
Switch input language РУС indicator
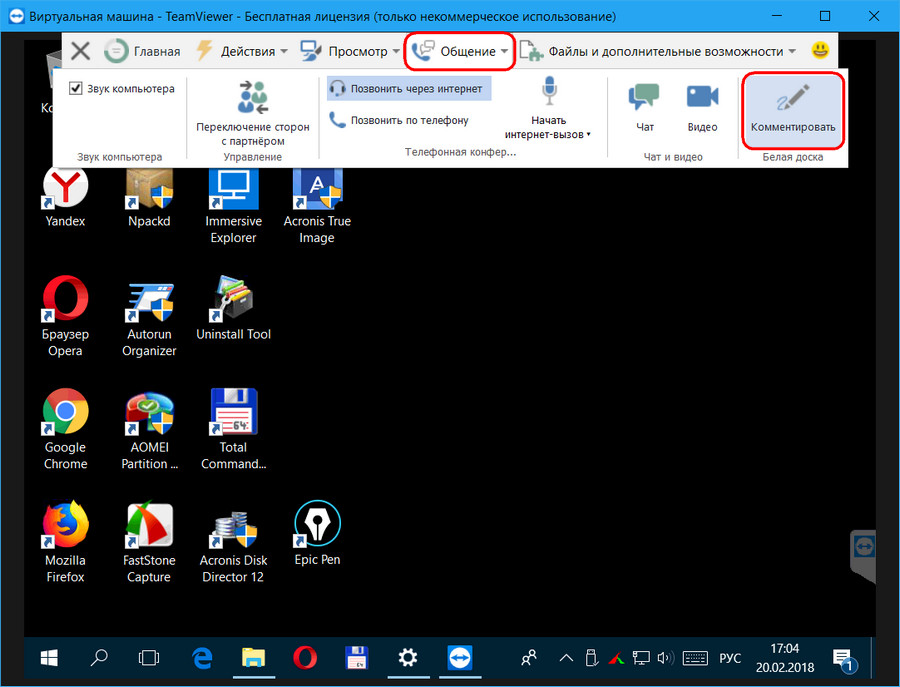pos(730,658)
